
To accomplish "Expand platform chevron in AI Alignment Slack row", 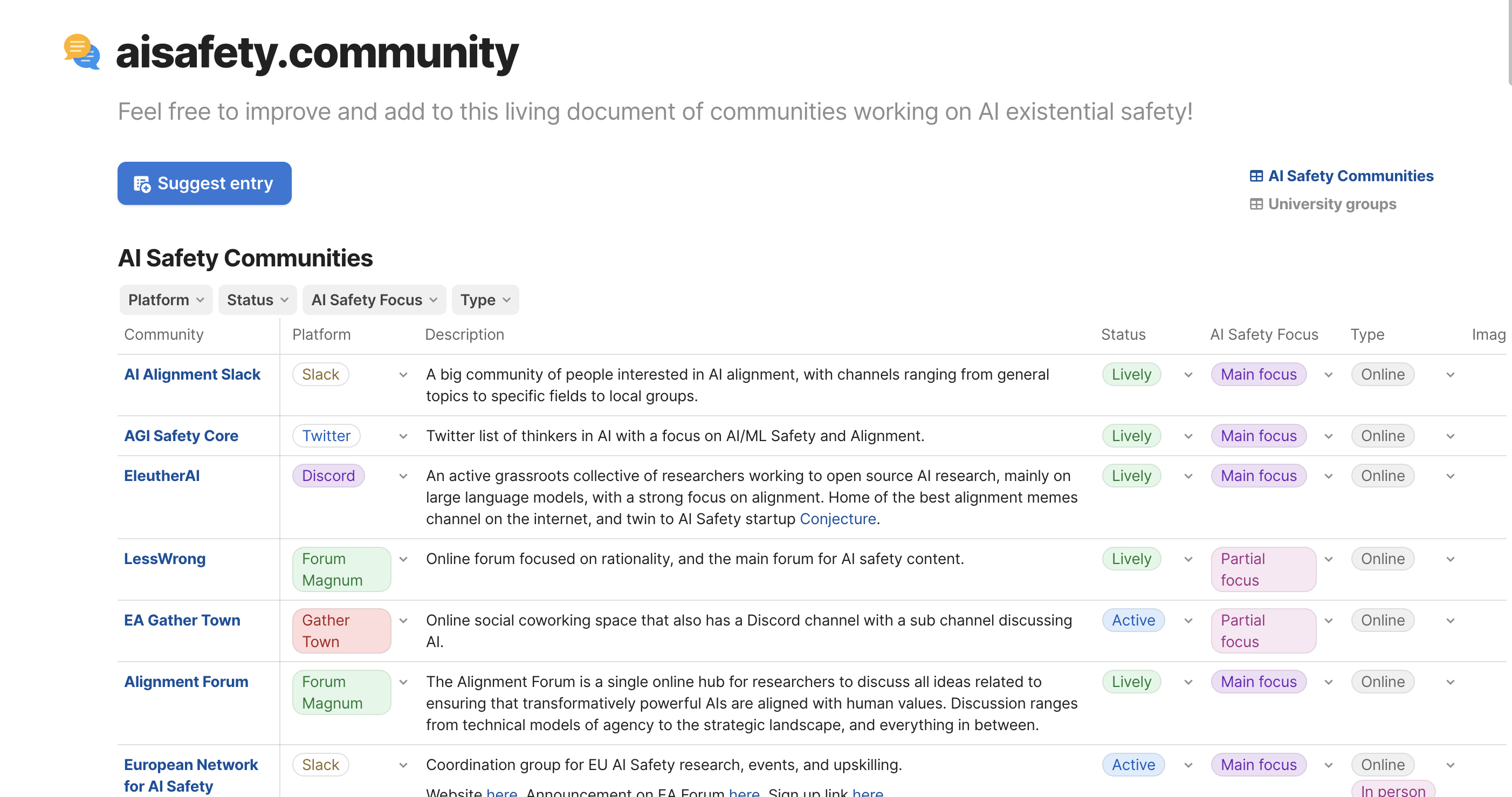I will [x=403, y=374].
